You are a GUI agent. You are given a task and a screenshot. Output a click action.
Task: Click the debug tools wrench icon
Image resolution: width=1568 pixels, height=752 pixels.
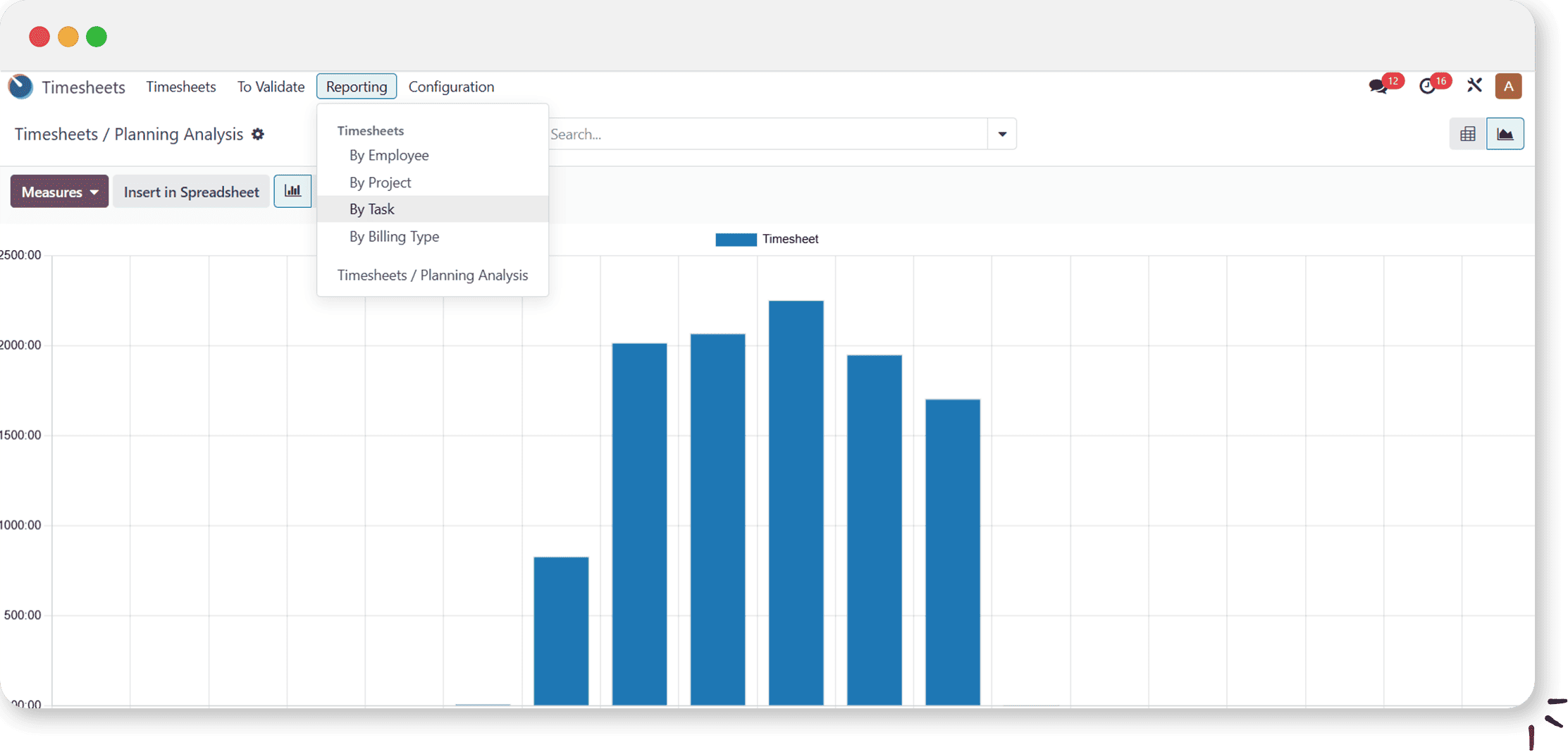click(1474, 86)
